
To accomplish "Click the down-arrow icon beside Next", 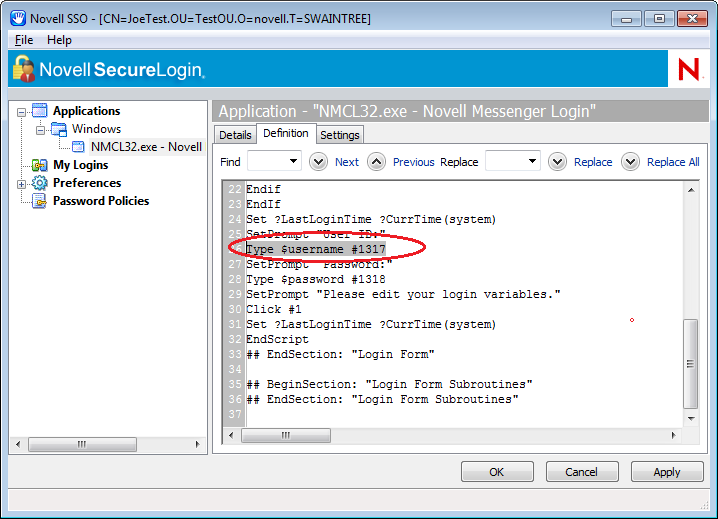I will point(318,162).
